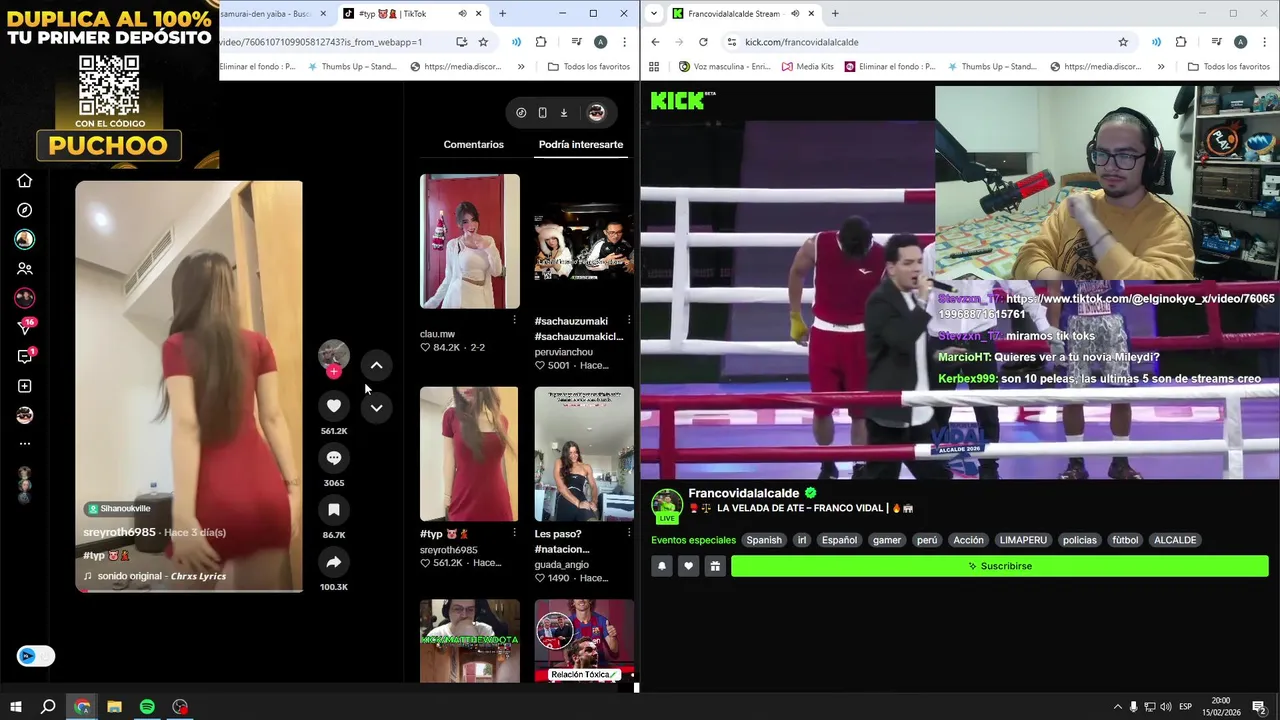This screenshot has width=1280, height=720.
Task: Open Francovidalalcalde channel avatar
Action: pos(667,503)
